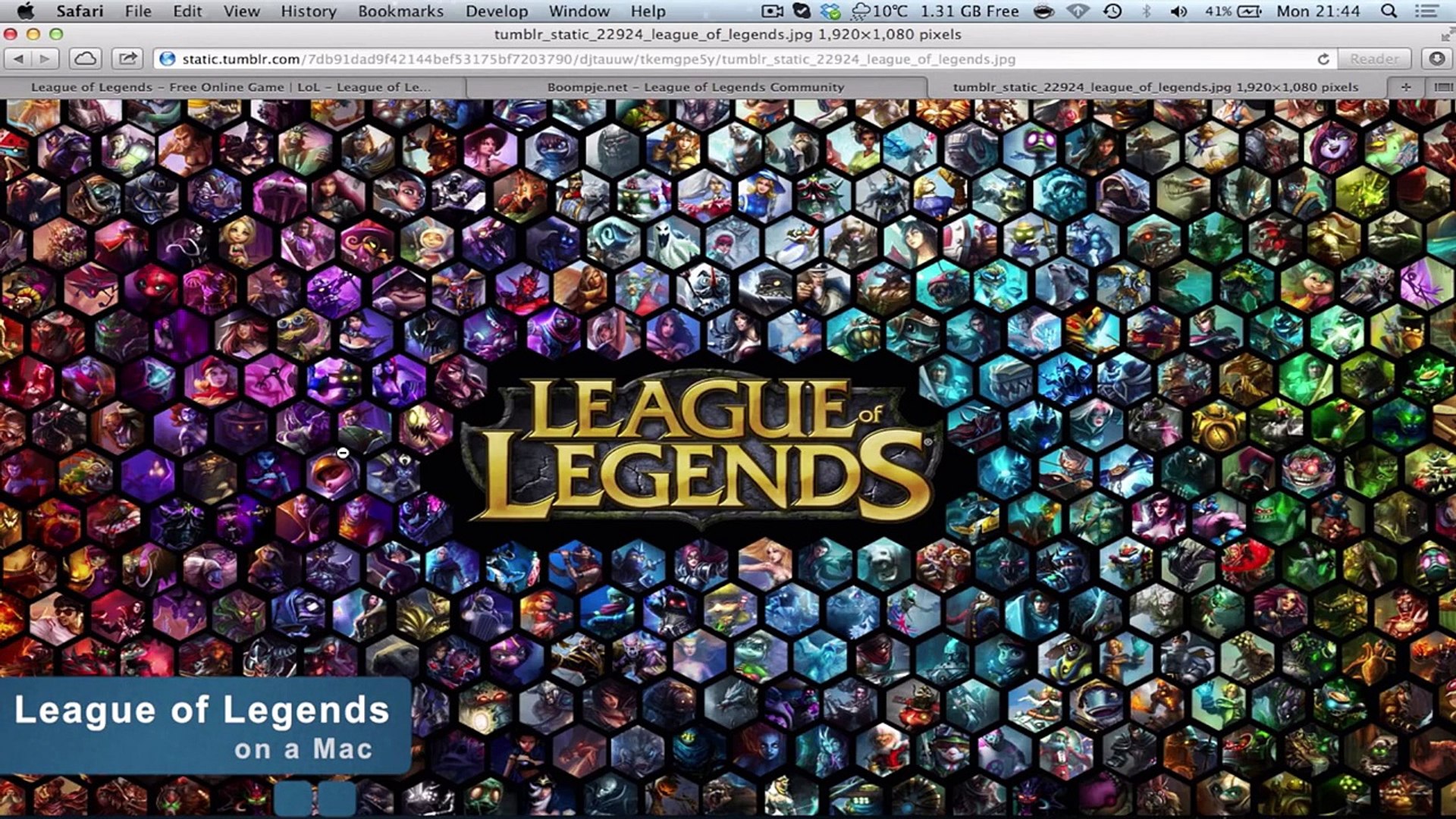Image resolution: width=1456 pixels, height=819 pixels.
Task: Click the Reader button
Action: (1375, 58)
